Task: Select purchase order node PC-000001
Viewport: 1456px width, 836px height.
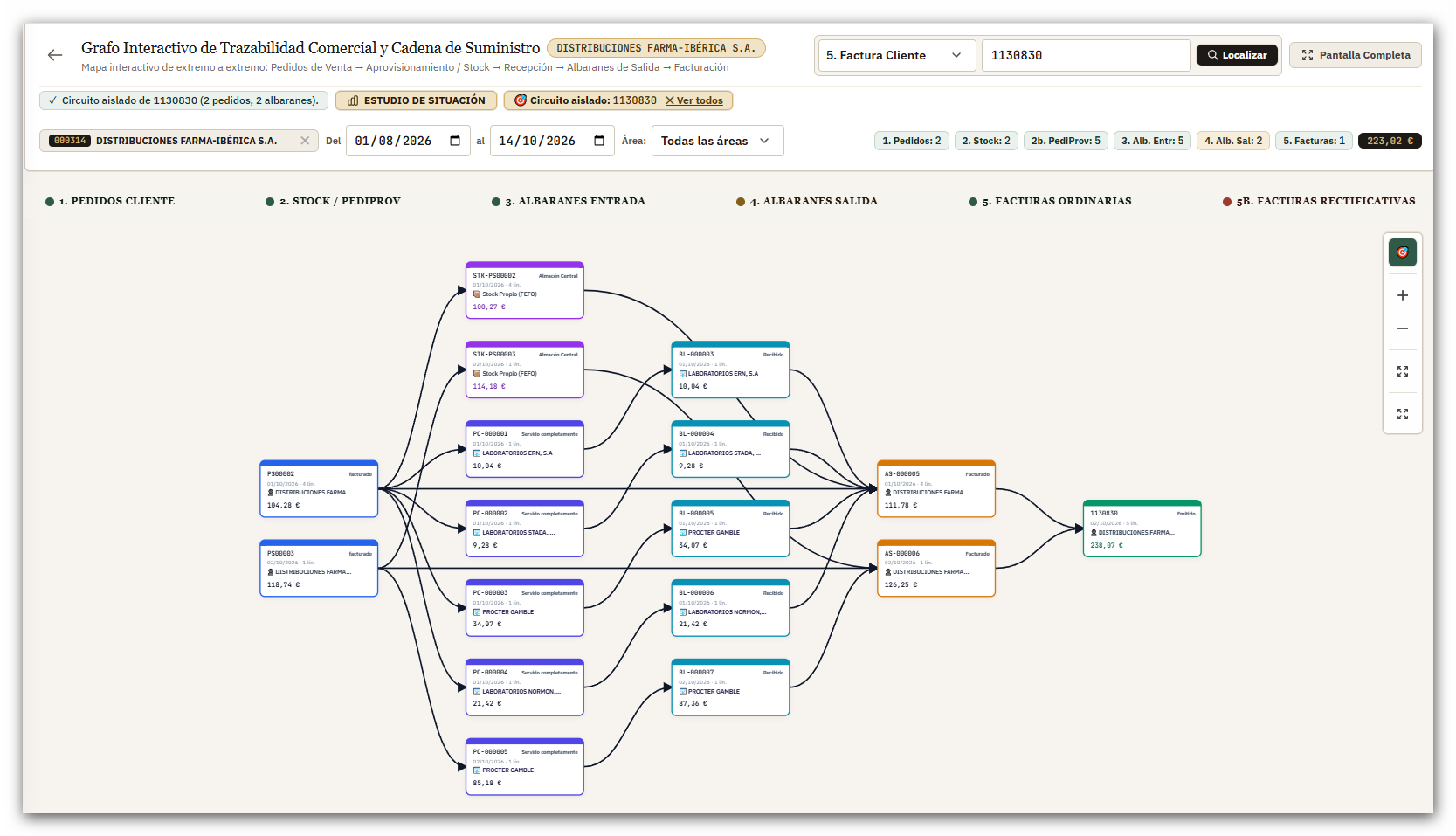Action: pos(525,450)
